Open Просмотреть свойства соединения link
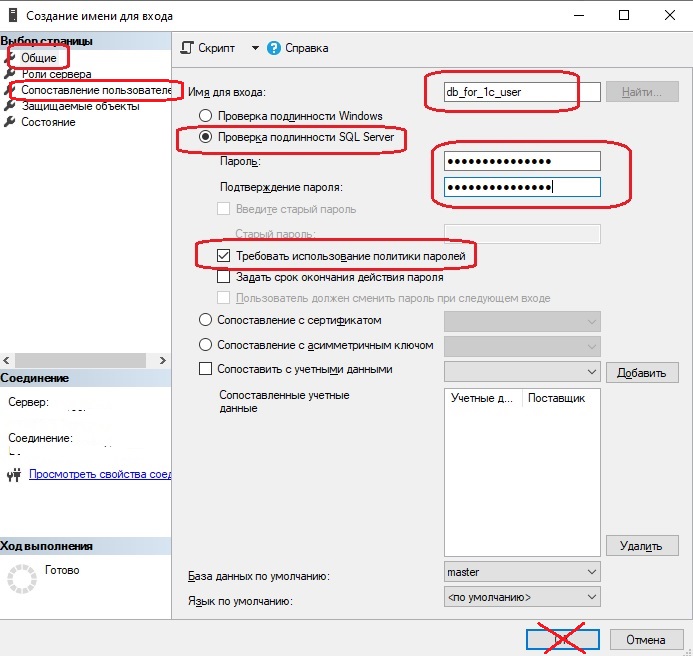This screenshot has width=693, height=656. tap(100, 474)
